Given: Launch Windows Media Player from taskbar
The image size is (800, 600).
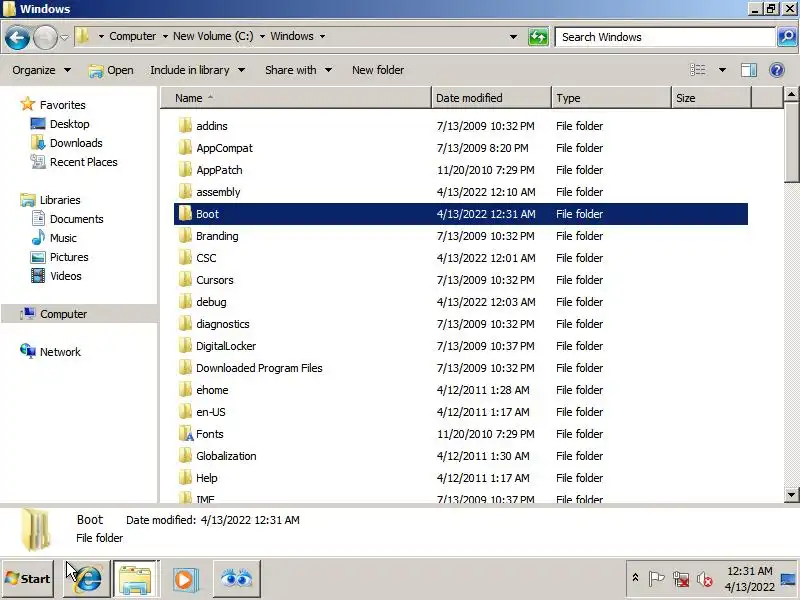Looking at the screenshot, I should click(x=184, y=579).
